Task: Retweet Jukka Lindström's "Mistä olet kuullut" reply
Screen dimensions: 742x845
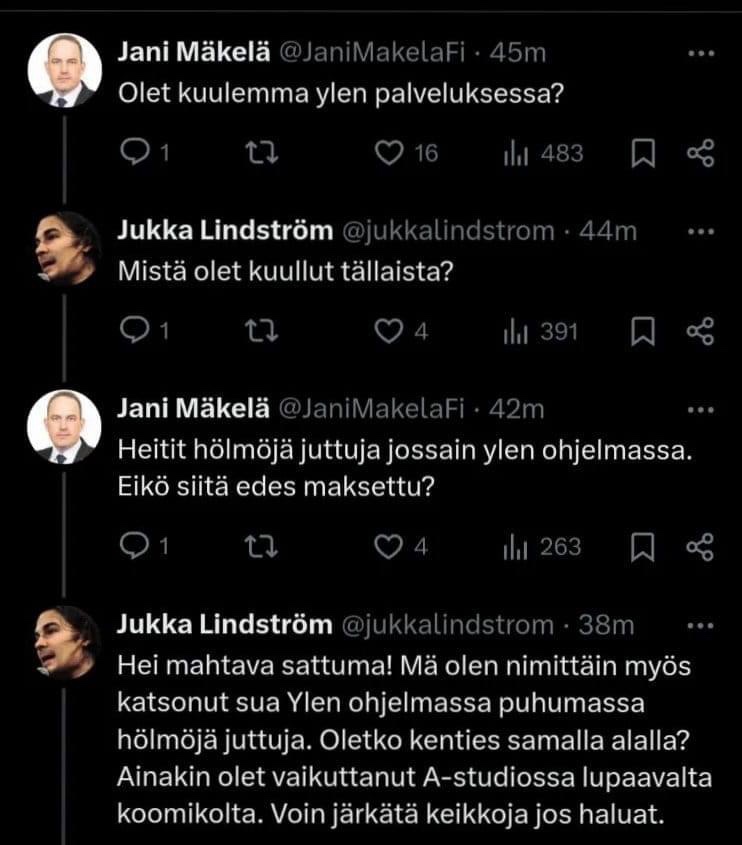Action: coord(260,325)
